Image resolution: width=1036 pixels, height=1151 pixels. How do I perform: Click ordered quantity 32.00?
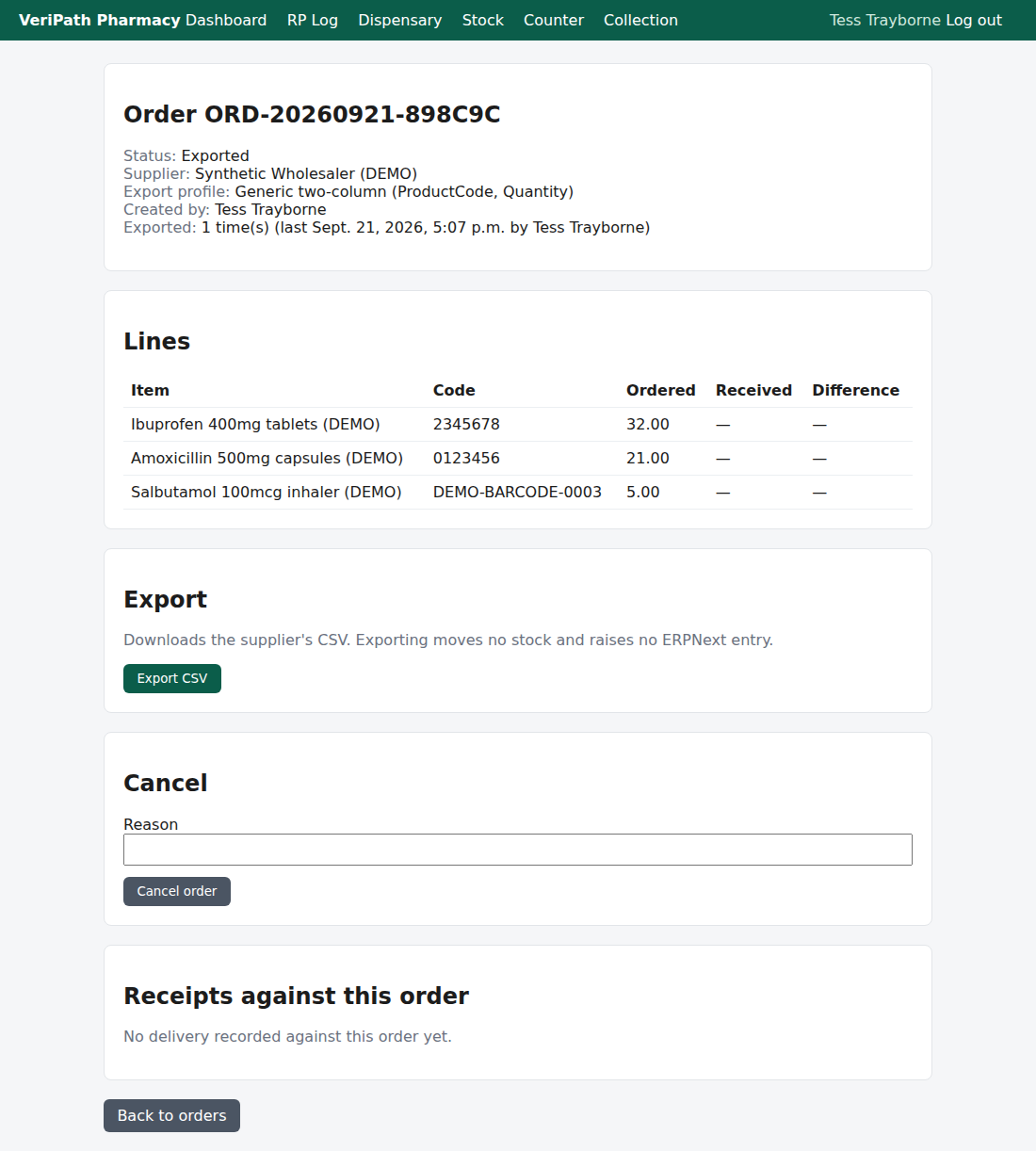click(648, 424)
